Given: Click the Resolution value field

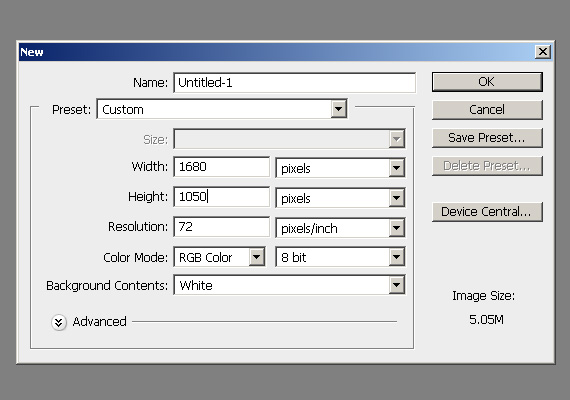Looking at the screenshot, I should click(222, 227).
